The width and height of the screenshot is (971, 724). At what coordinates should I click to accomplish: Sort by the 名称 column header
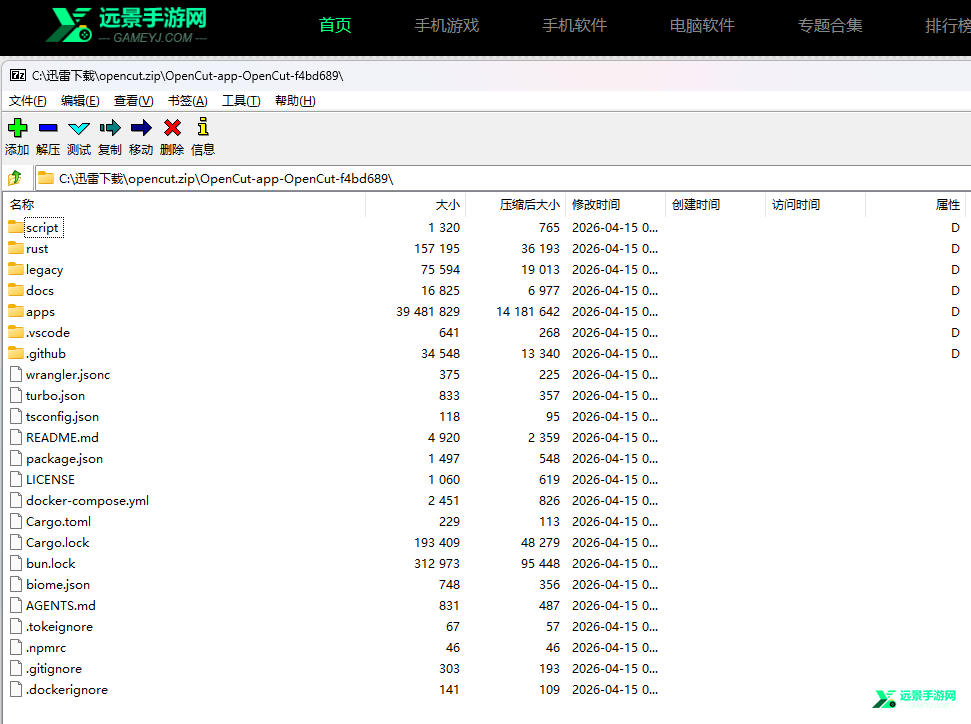click(186, 204)
